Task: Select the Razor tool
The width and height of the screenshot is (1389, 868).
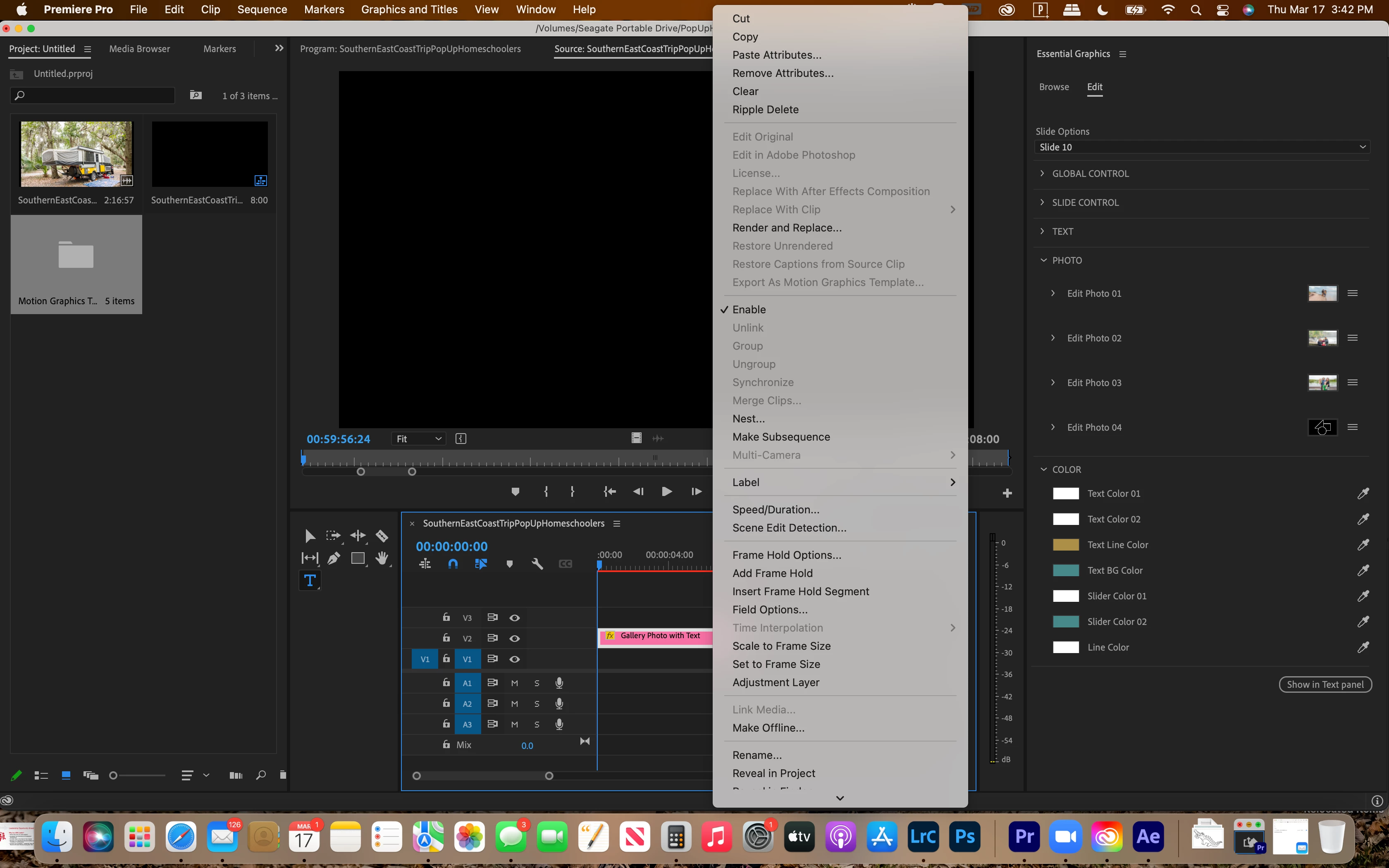Action: pos(382,536)
